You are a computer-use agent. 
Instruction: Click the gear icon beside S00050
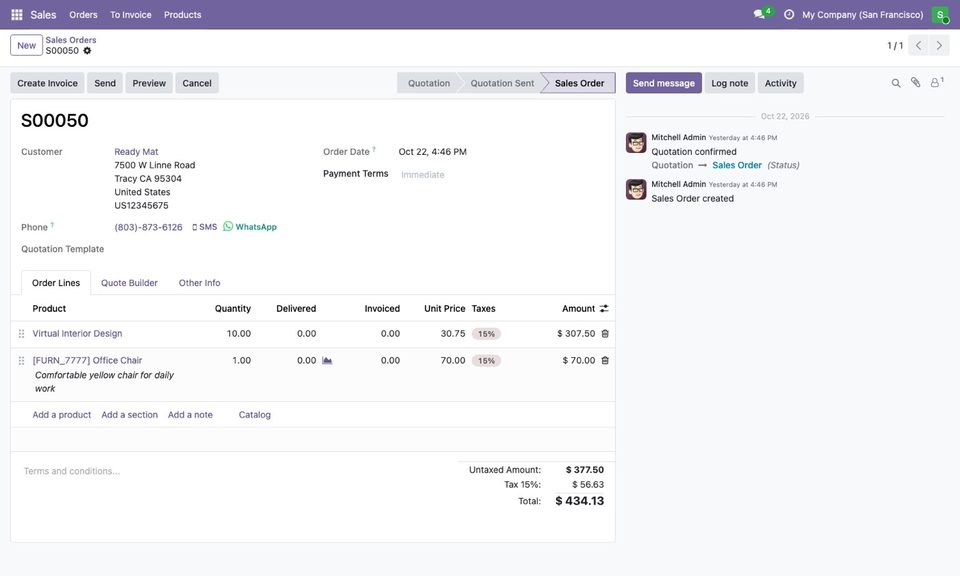click(88, 51)
